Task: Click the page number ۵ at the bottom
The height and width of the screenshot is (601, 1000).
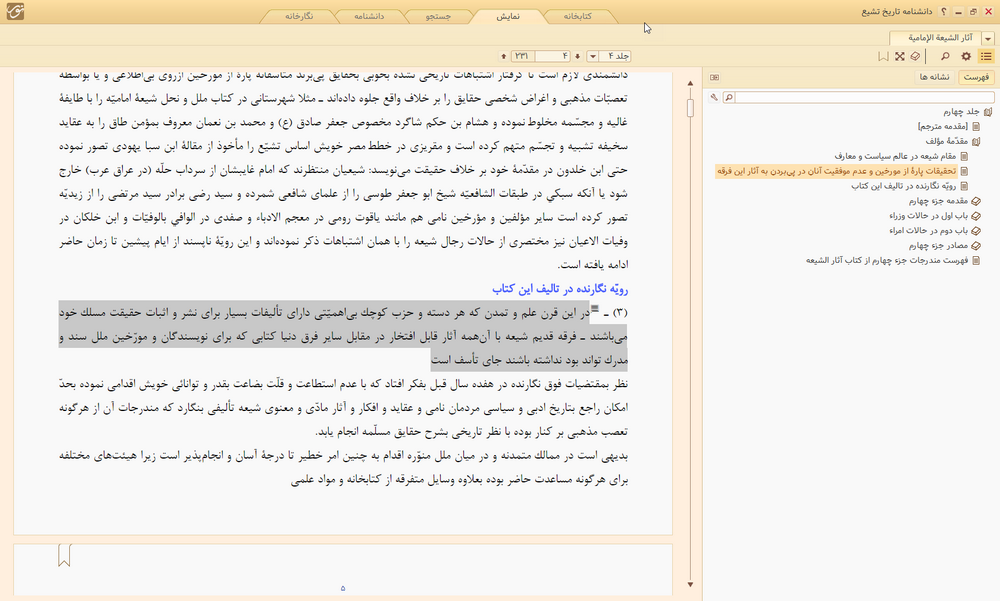Action: (343, 588)
